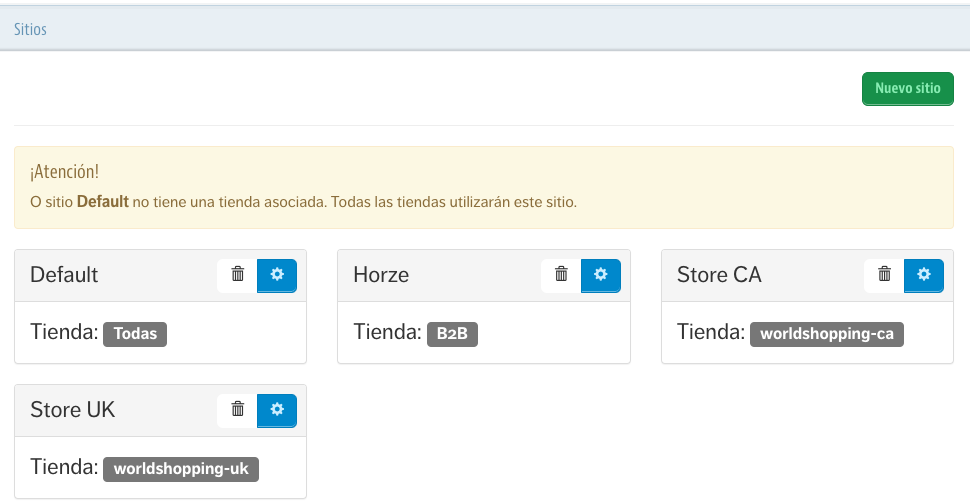Click the worldshopping-uk store tag

tap(180, 469)
